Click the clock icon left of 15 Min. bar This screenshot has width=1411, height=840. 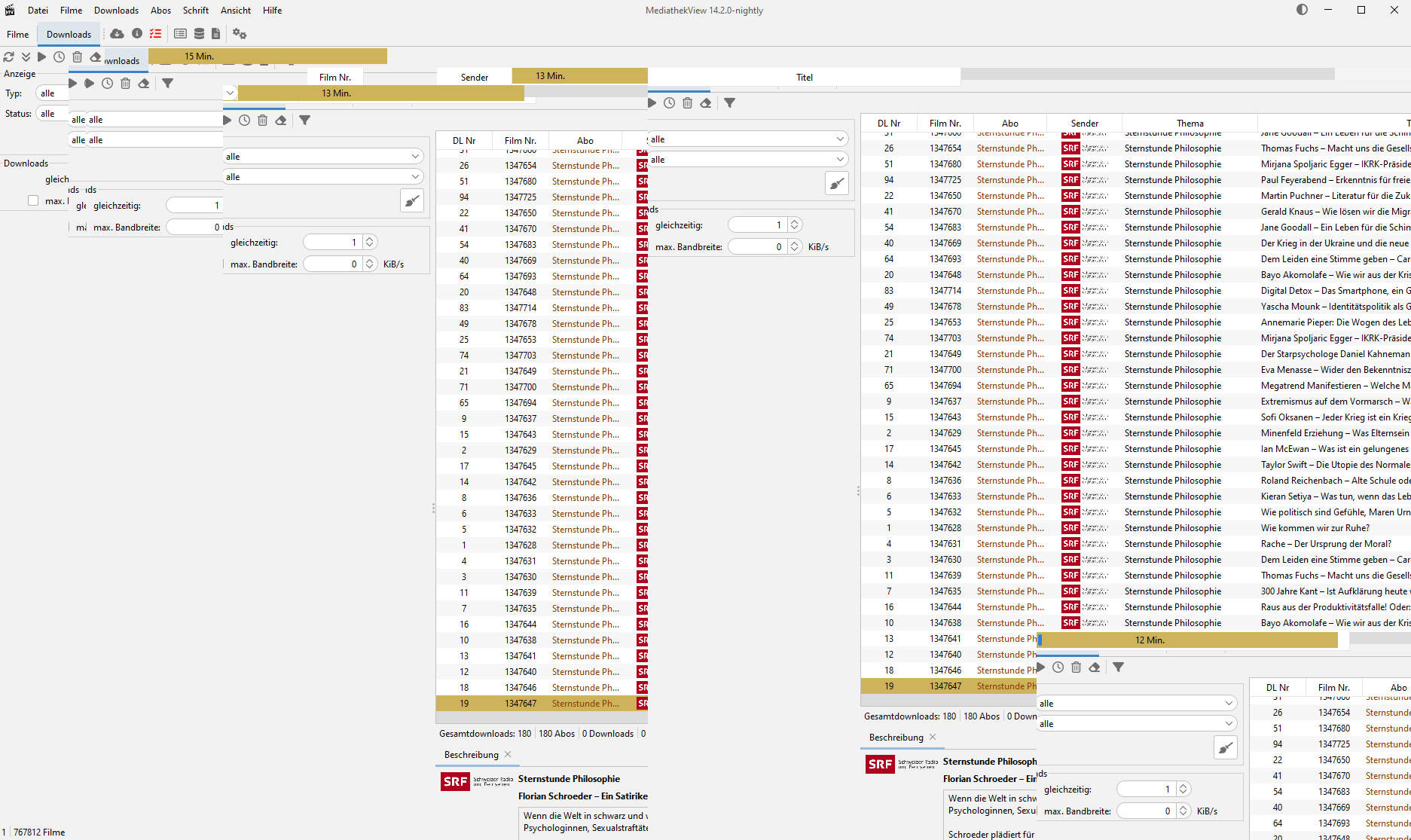click(x=60, y=57)
